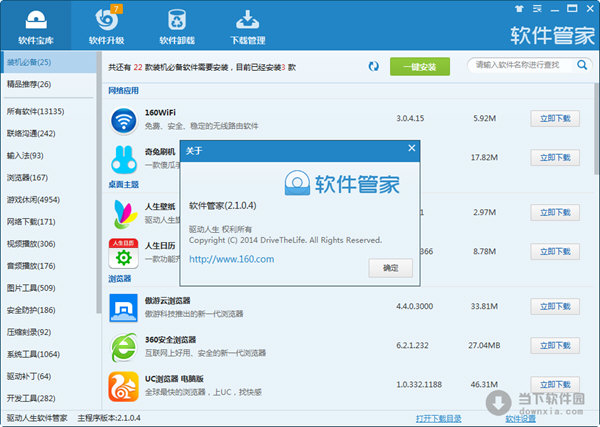Screen dimensions: 600x427
Task: Download 人生壁纸 with 立即下载
Action: pyautogui.click(x=555, y=212)
